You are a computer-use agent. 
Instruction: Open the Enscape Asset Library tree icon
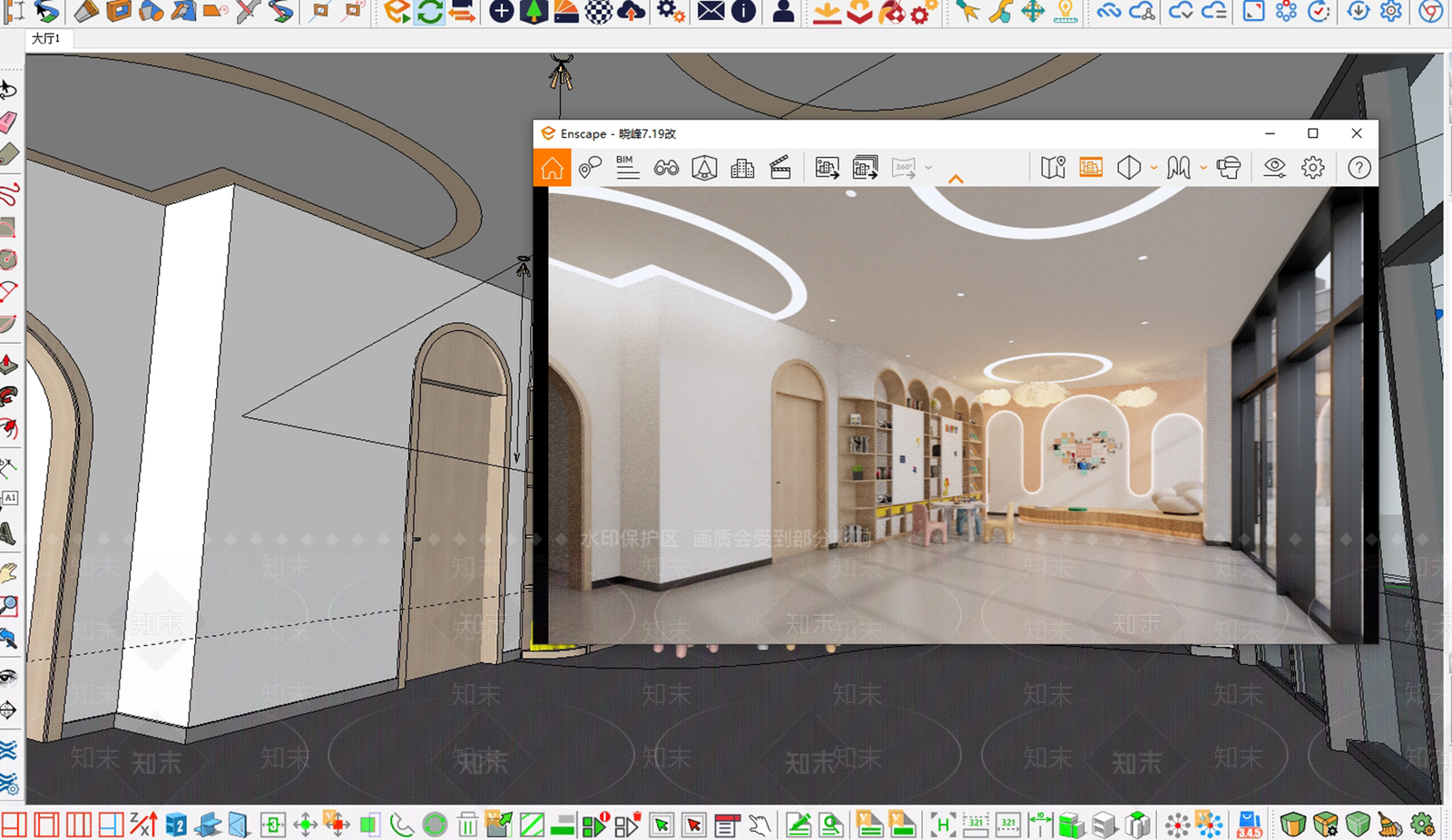click(704, 168)
